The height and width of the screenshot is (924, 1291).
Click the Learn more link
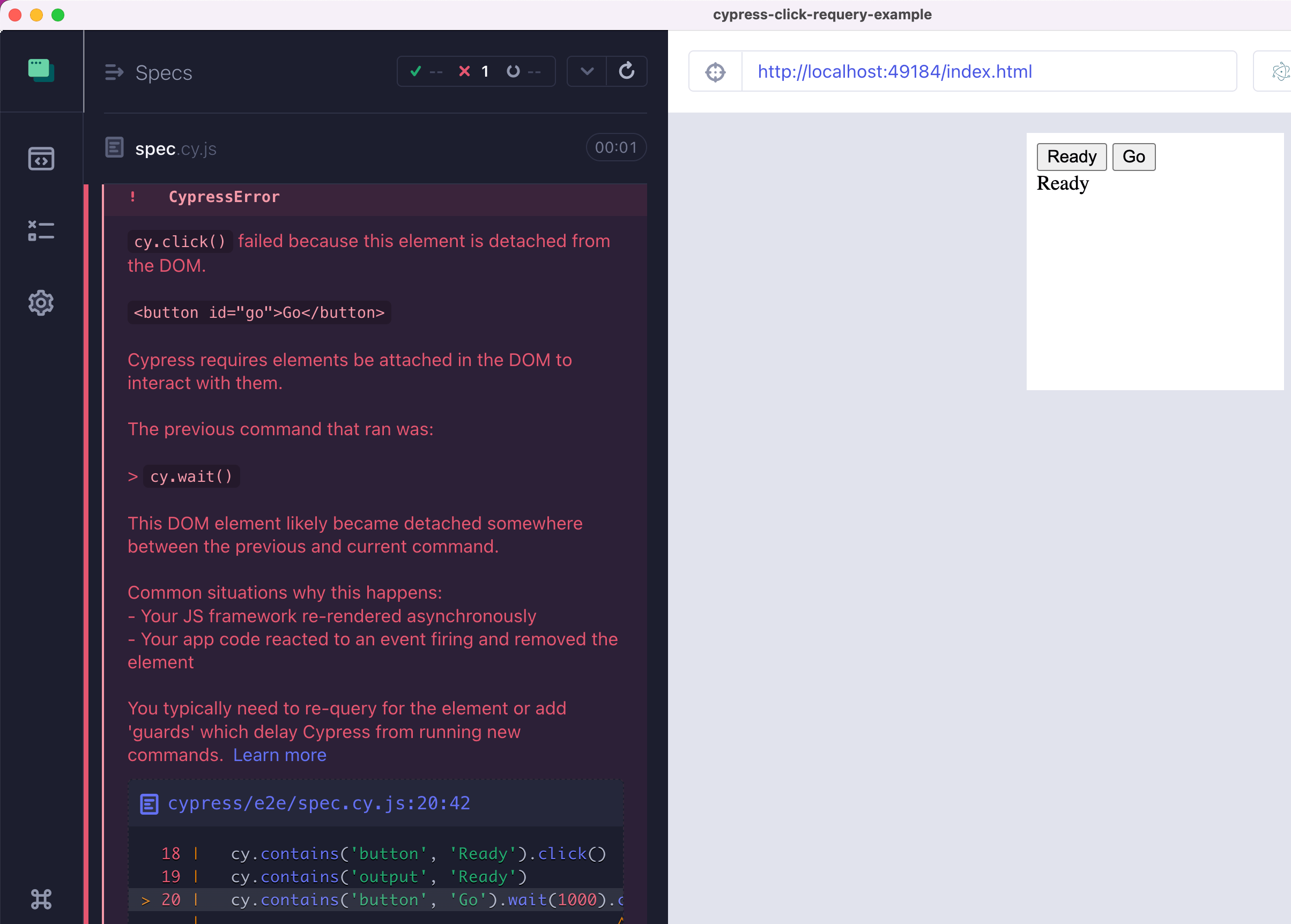[279, 755]
